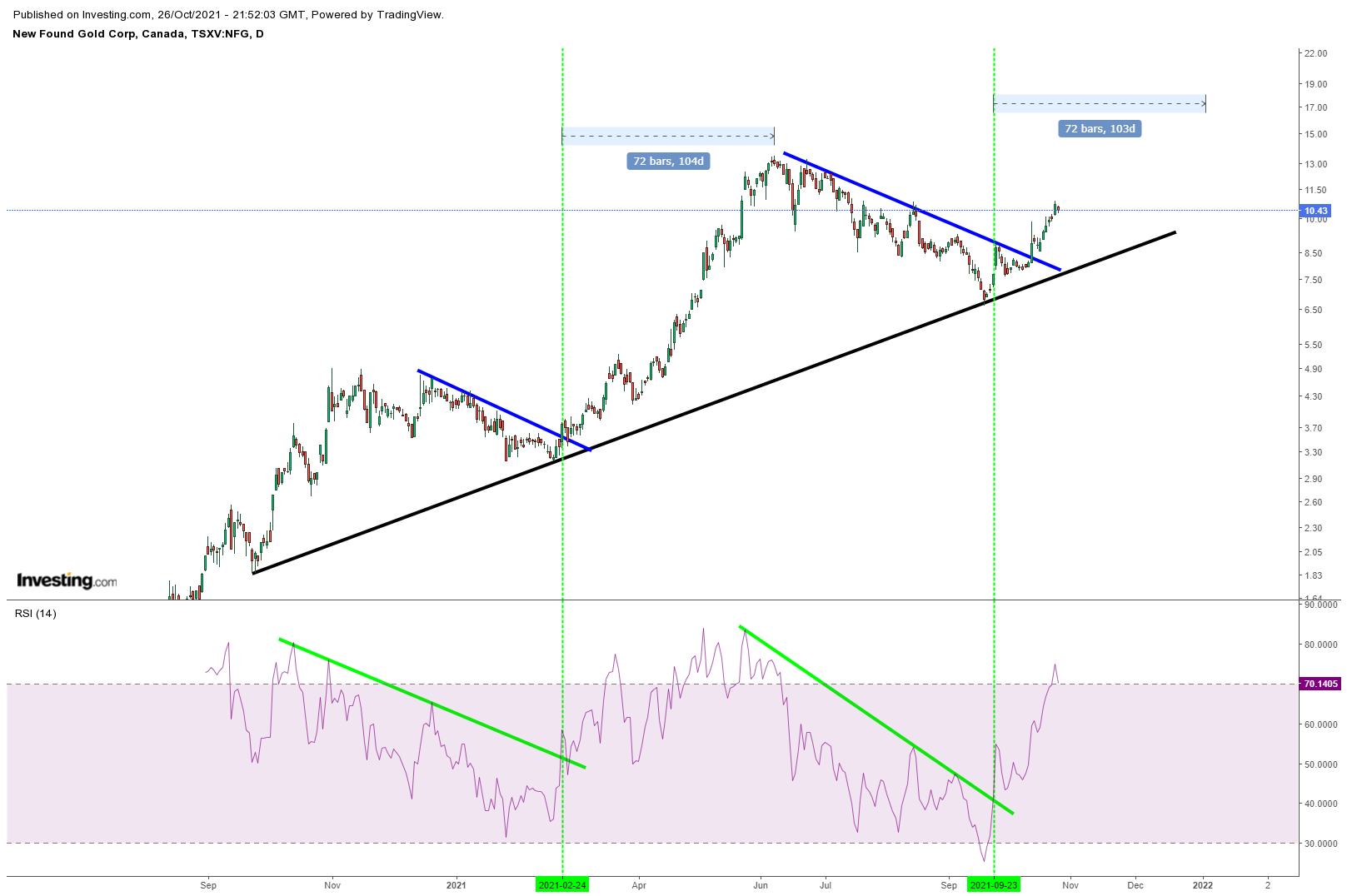Click the 15.00 price axis label
This screenshot has height=896, width=1347.
click(1316, 134)
